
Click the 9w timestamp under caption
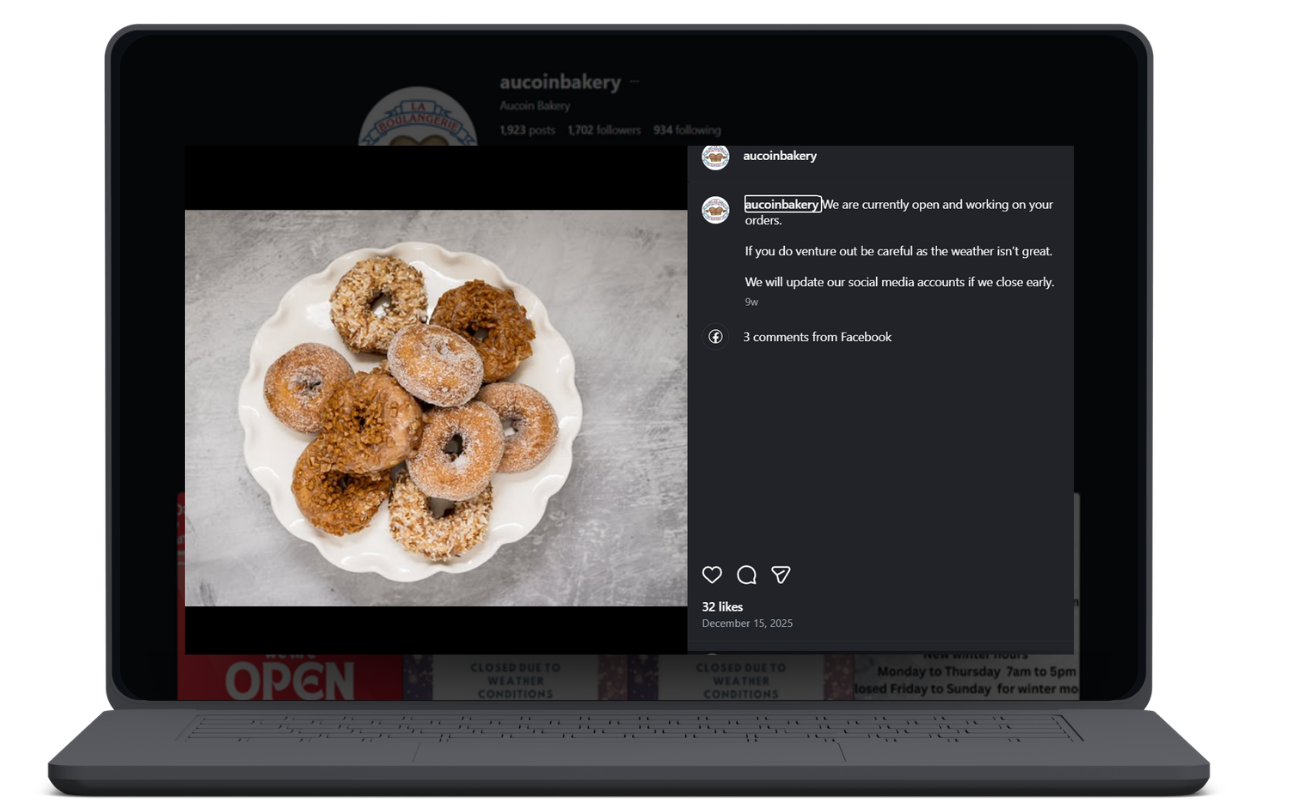(751, 302)
